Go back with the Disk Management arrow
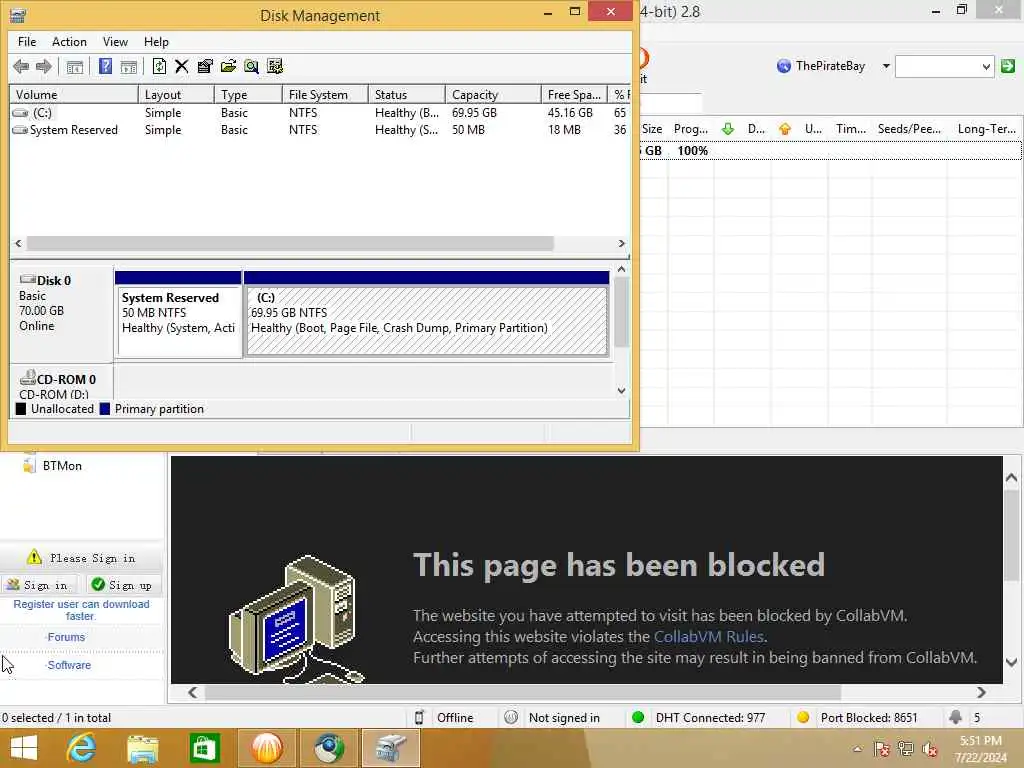This screenshot has width=1024, height=768. click(x=21, y=67)
